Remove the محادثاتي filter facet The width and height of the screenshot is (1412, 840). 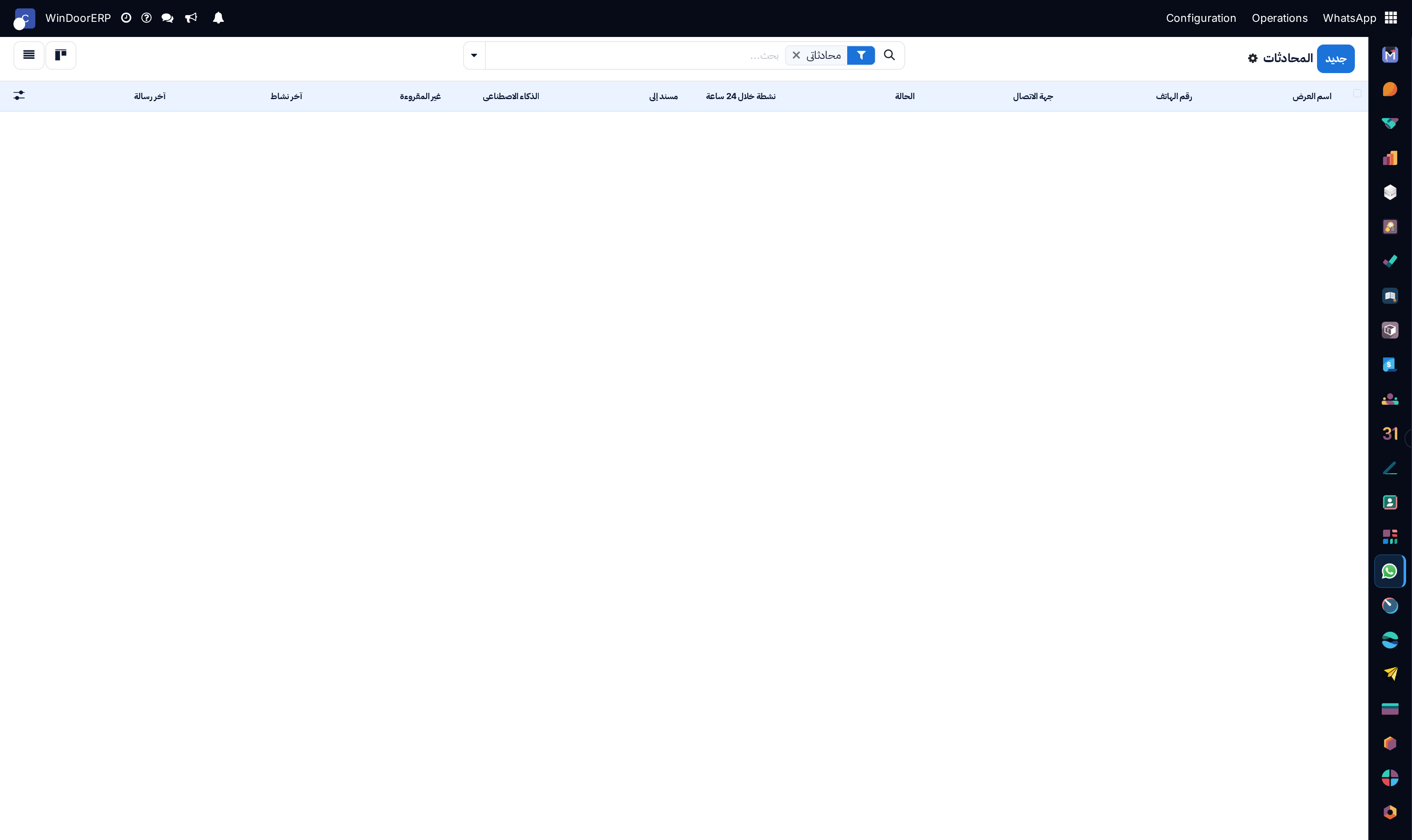(x=796, y=55)
